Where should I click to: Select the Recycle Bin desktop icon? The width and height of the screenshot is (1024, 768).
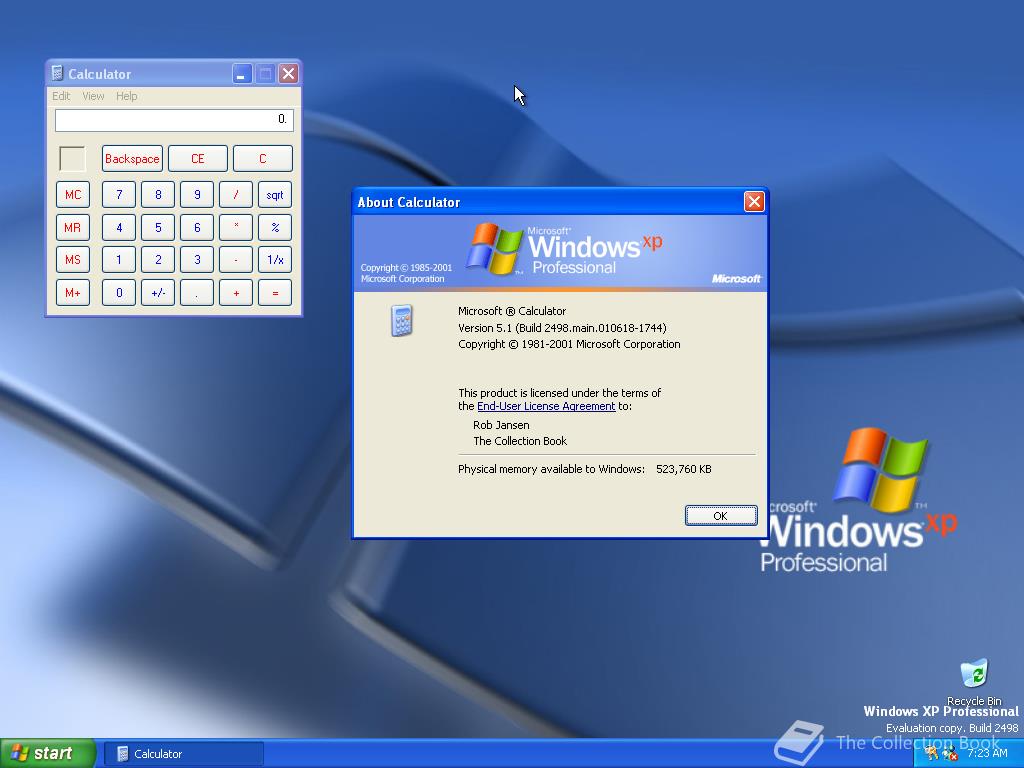point(974,682)
